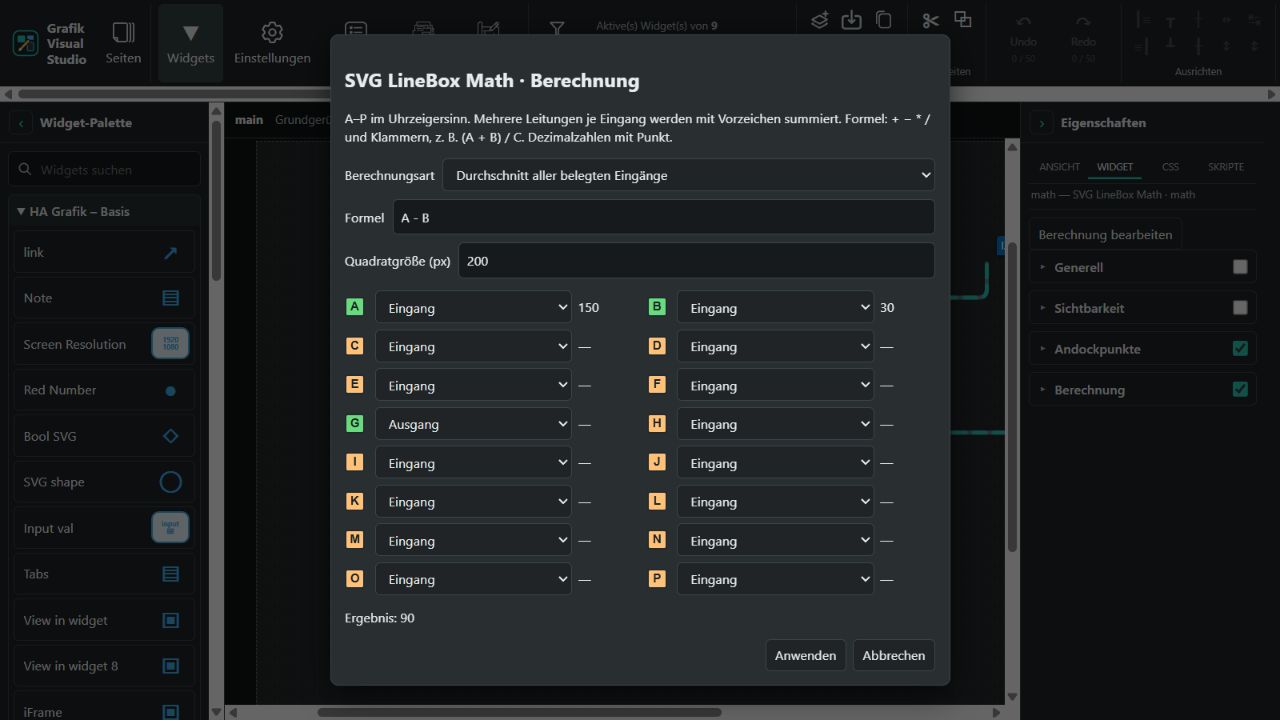Switch to the ANSICHT tab

pyautogui.click(x=1059, y=167)
